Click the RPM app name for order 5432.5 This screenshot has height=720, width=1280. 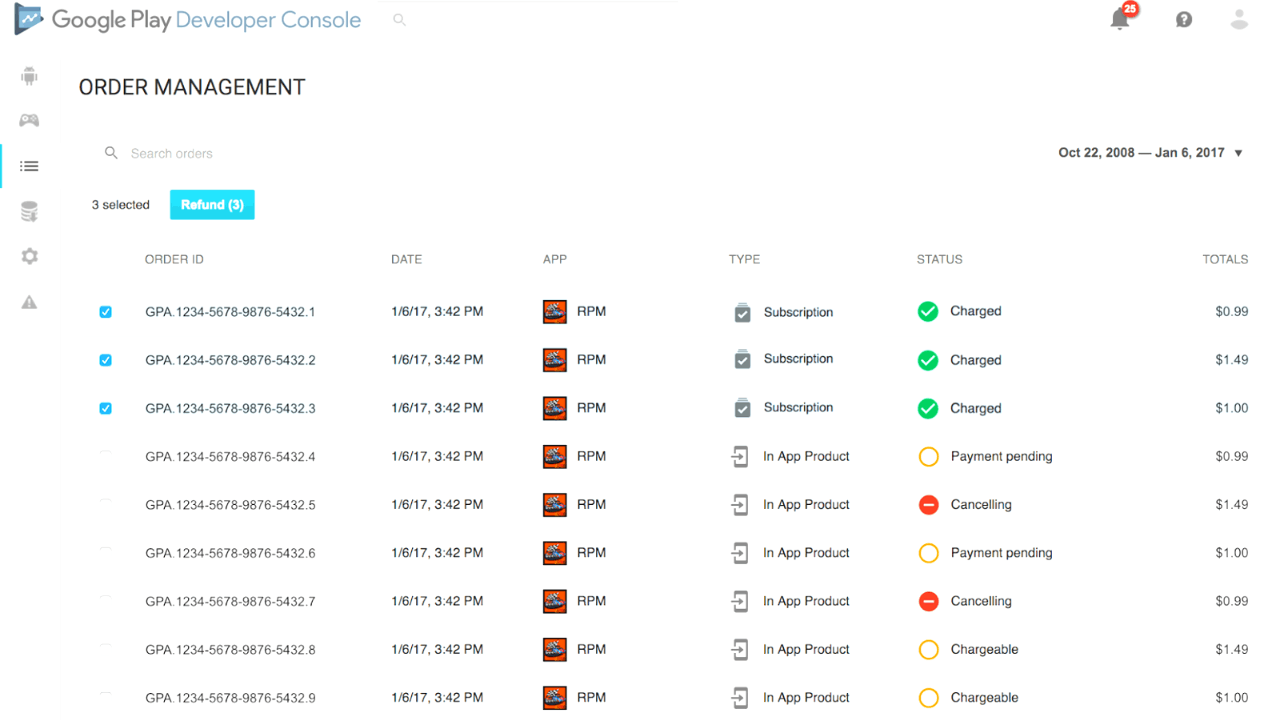(591, 504)
